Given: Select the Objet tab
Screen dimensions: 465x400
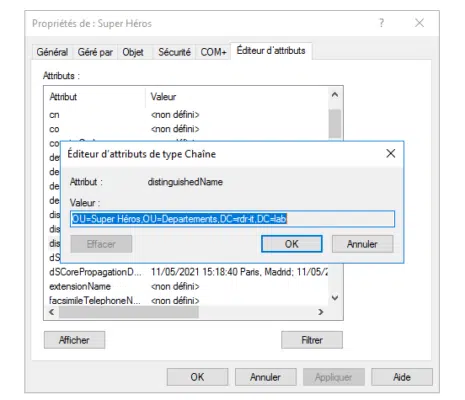Looking at the screenshot, I should 133,52.
